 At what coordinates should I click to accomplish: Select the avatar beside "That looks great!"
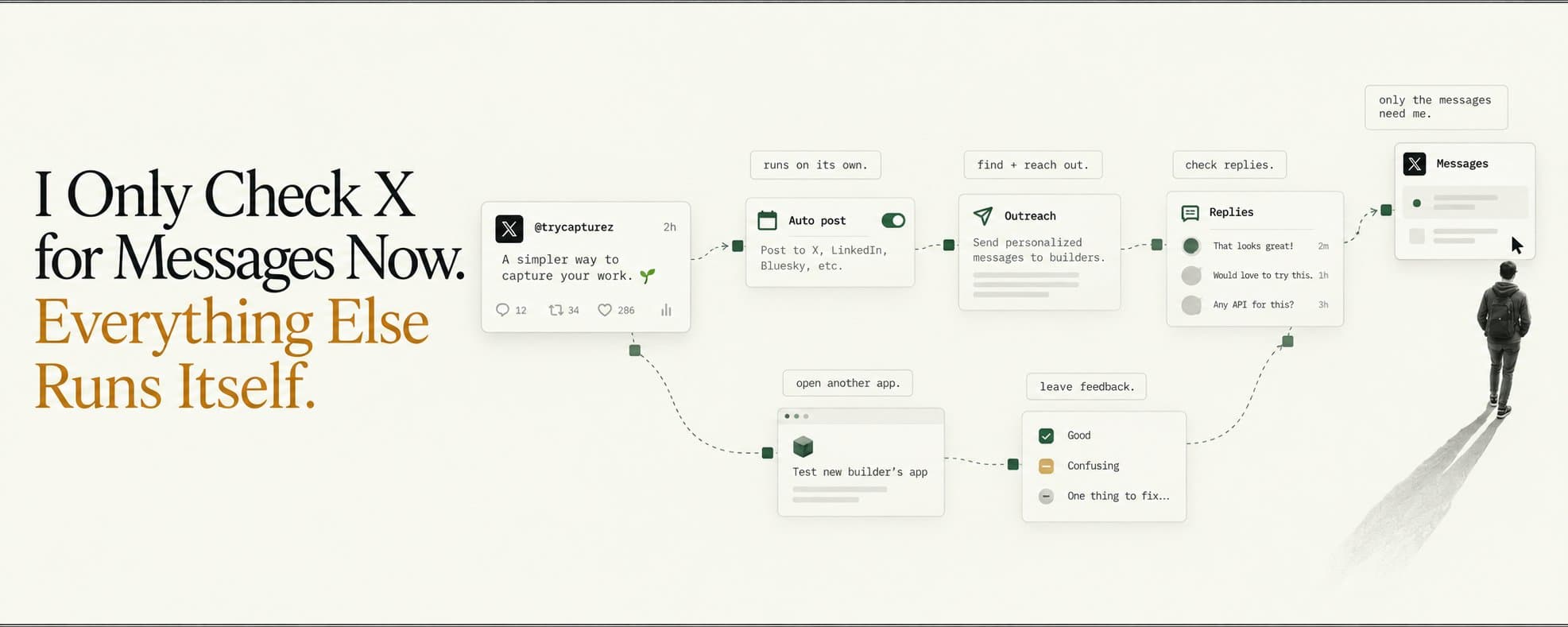(1191, 246)
